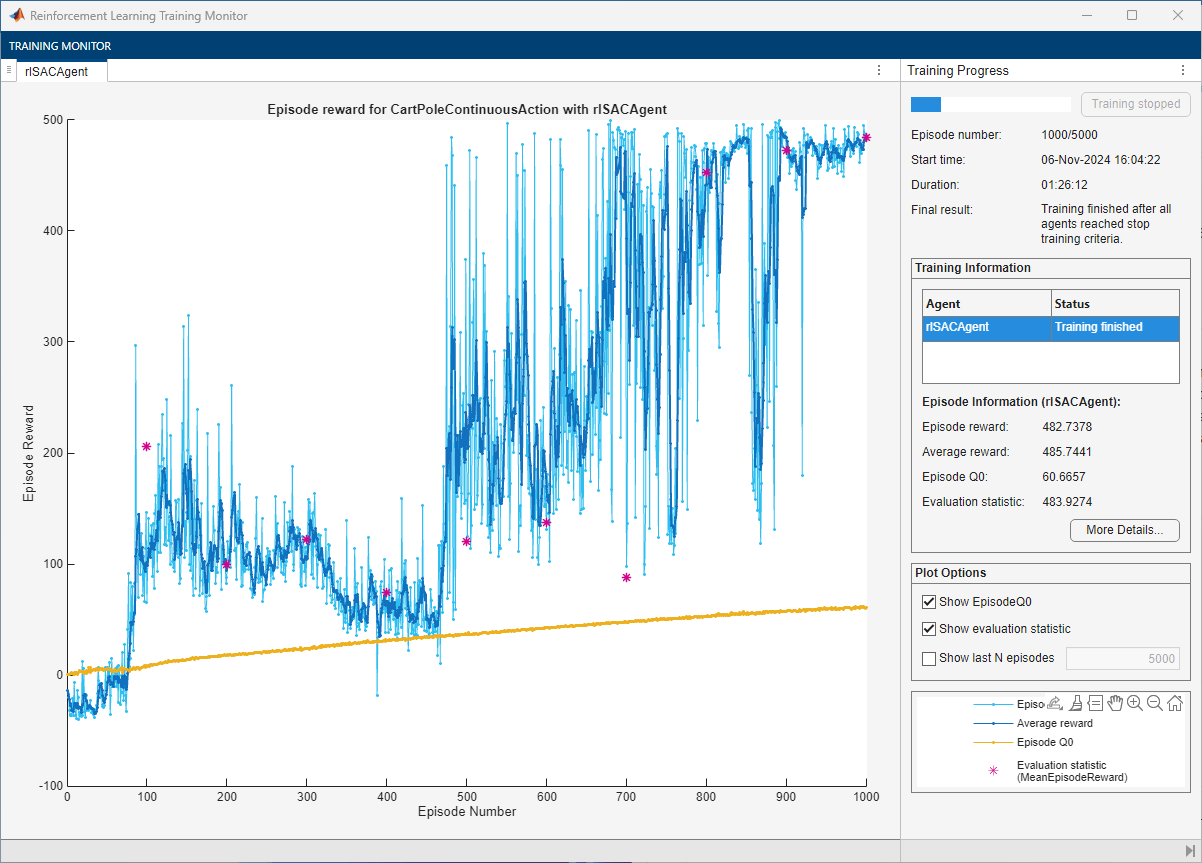
Task: Enable the data tips tool
Action: (1095, 703)
